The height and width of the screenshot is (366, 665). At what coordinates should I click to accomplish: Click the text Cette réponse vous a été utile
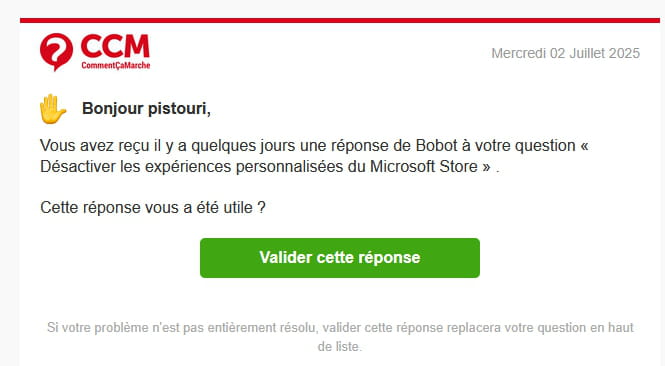(x=153, y=208)
